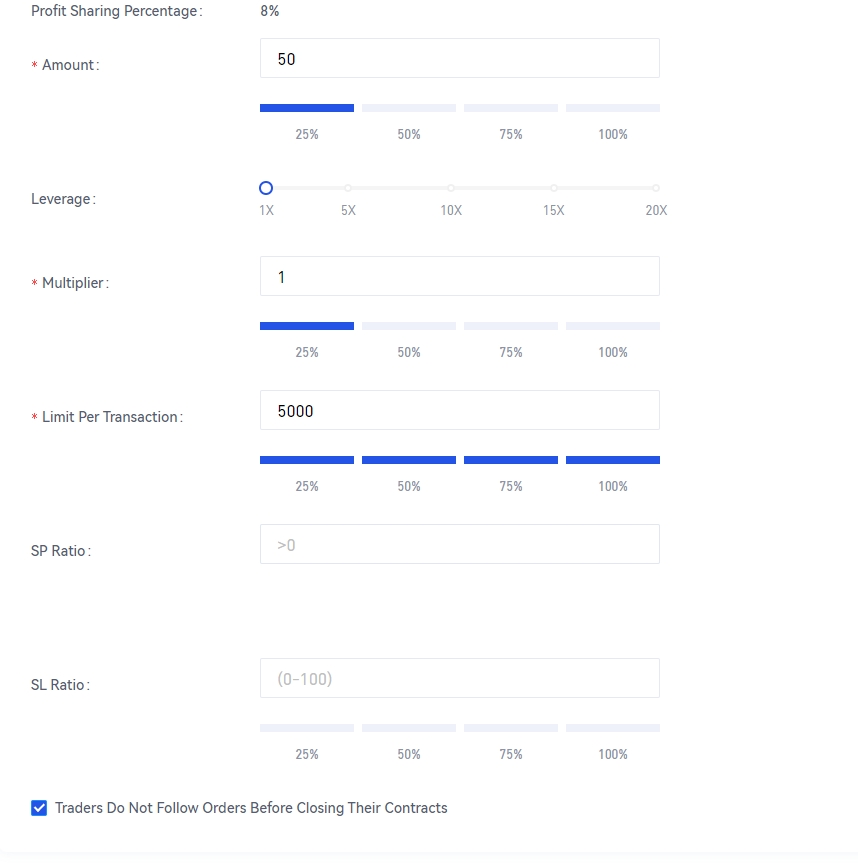
Task: Set SL Ratio to 100% segment
Action: pos(612,728)
